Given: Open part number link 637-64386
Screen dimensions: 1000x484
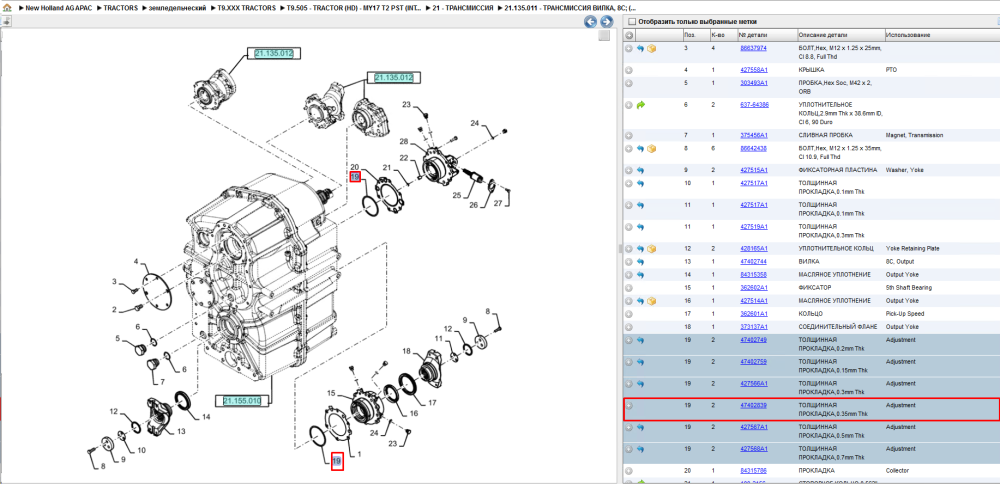Looking at the screenshot, I should pos(754,105).
